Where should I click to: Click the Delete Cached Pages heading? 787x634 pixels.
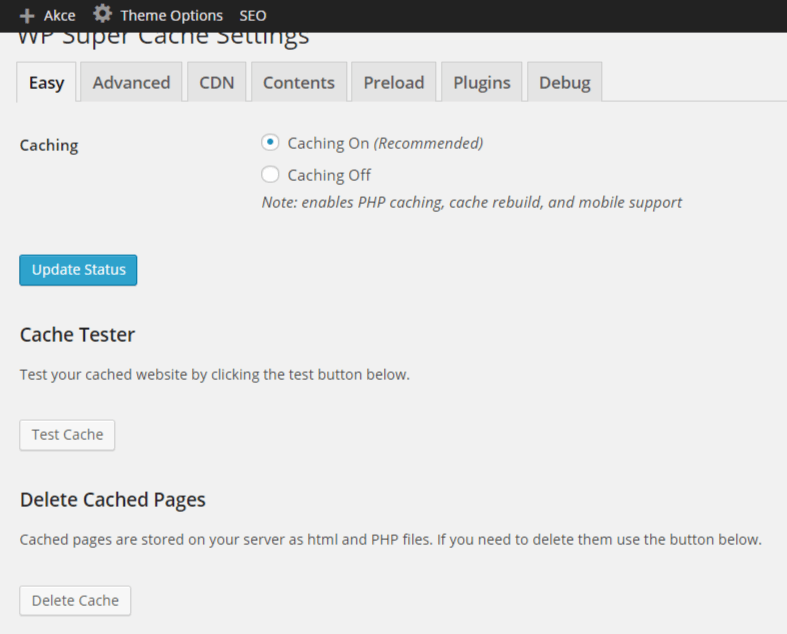pyautogui.click(x=113, y=500)
